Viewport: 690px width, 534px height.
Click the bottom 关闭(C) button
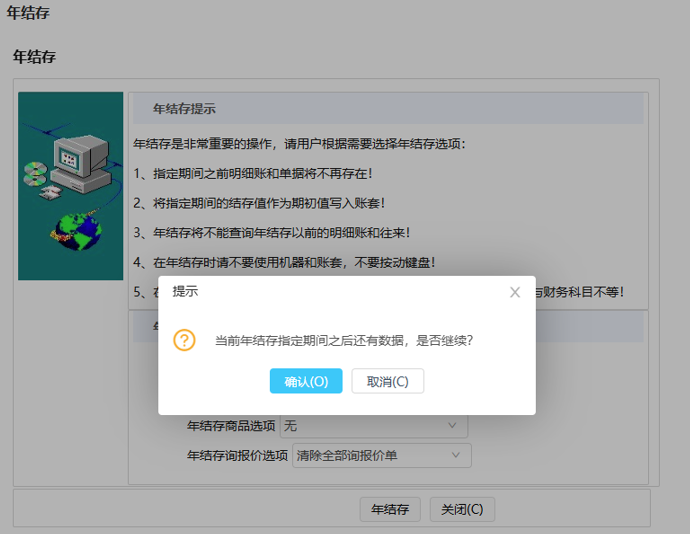(462, 509)
